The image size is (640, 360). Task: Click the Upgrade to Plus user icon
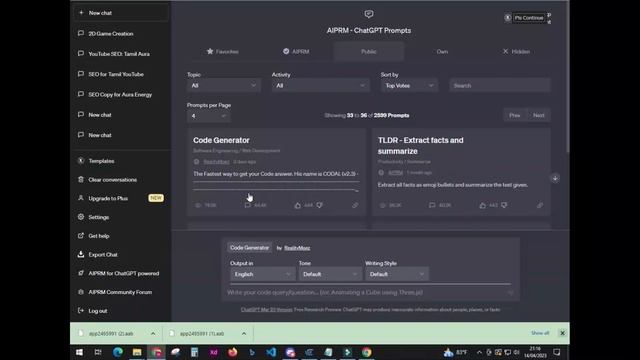pyautogui.click(x=81, y=198)
